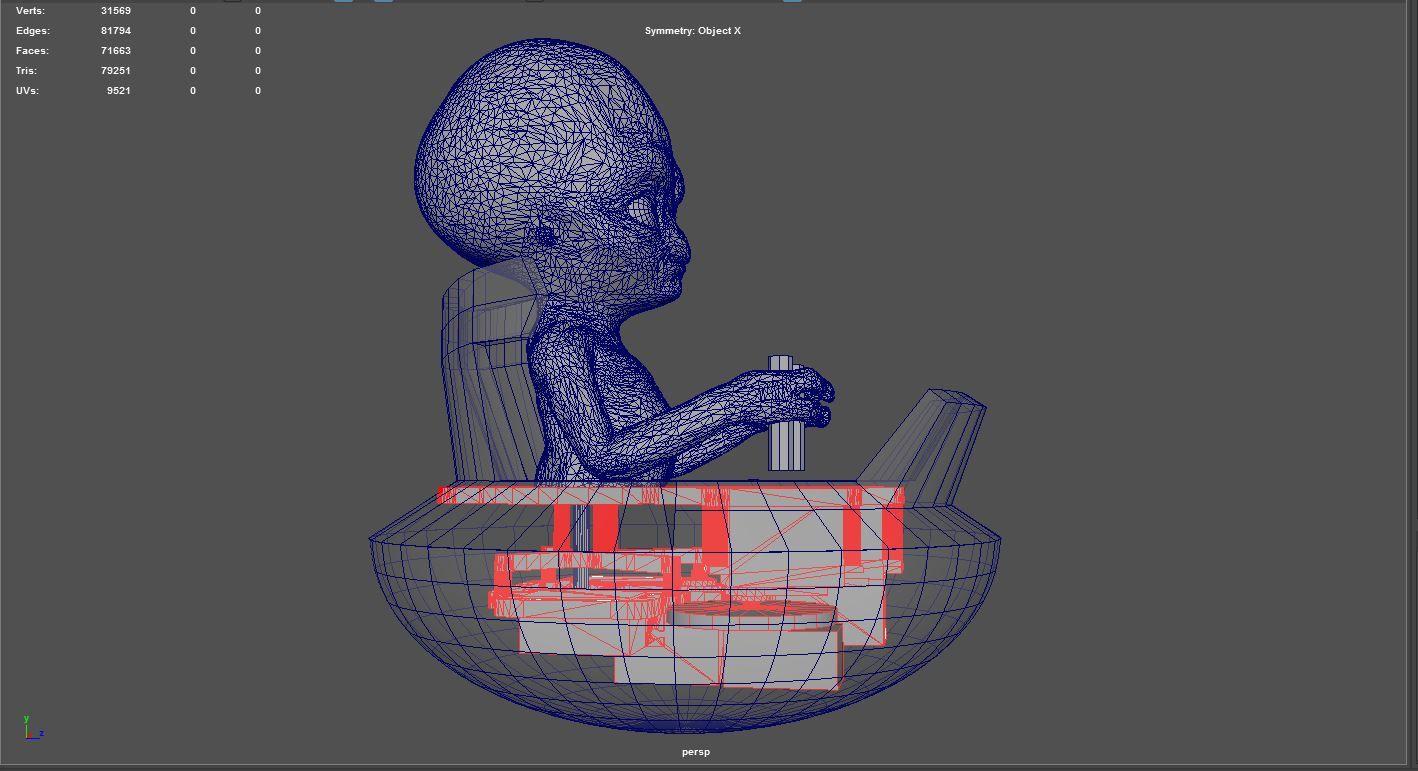Click the alien's hand gripping the joystick

800,395
